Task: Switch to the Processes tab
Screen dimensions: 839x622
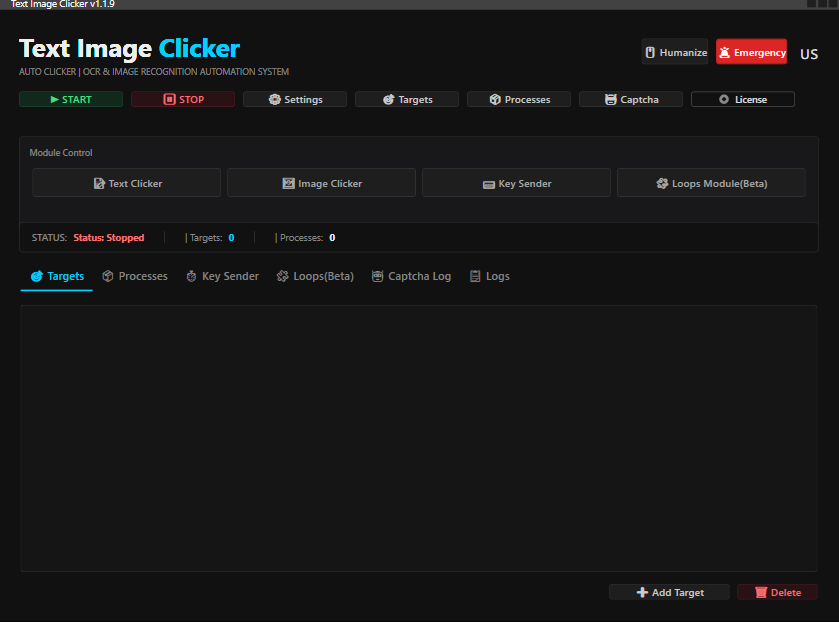Action: click(135, 276)
